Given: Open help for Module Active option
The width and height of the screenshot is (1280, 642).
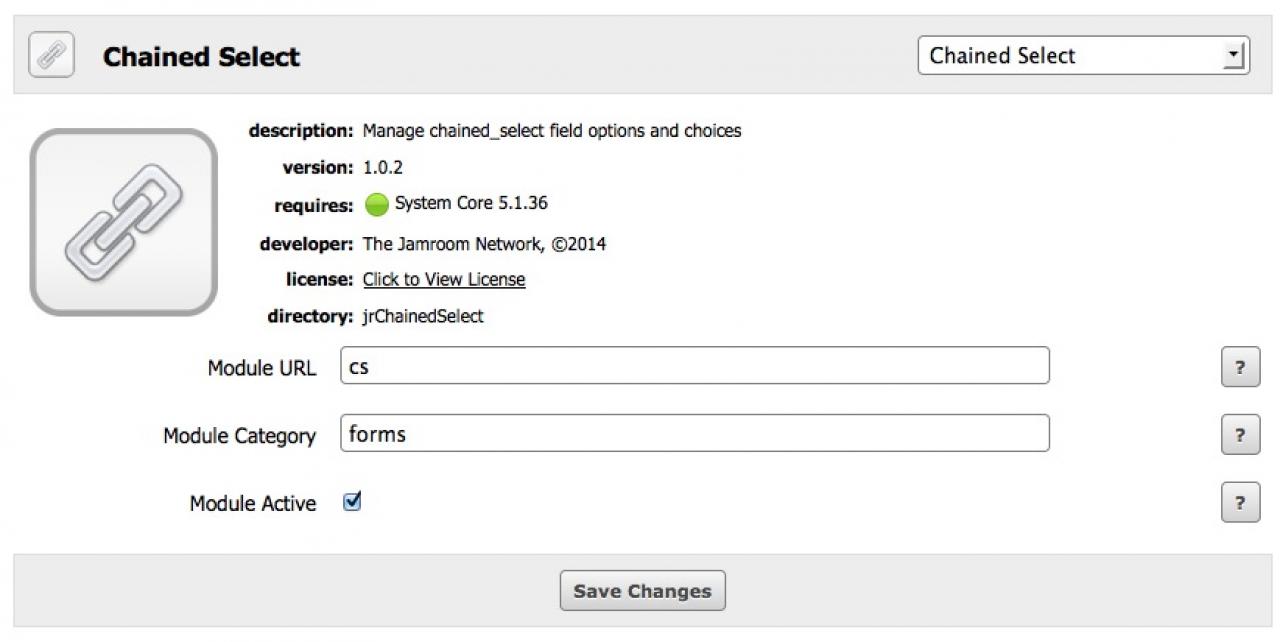Looking at the screenshot, I should click(x=1240, y=503).
